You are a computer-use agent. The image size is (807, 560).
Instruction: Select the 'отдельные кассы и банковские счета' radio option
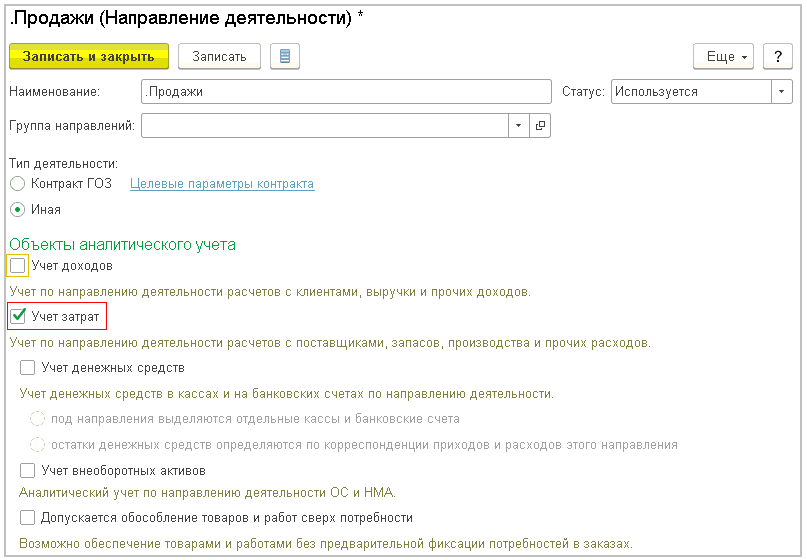pyautogui.click(x=37, y=418)
